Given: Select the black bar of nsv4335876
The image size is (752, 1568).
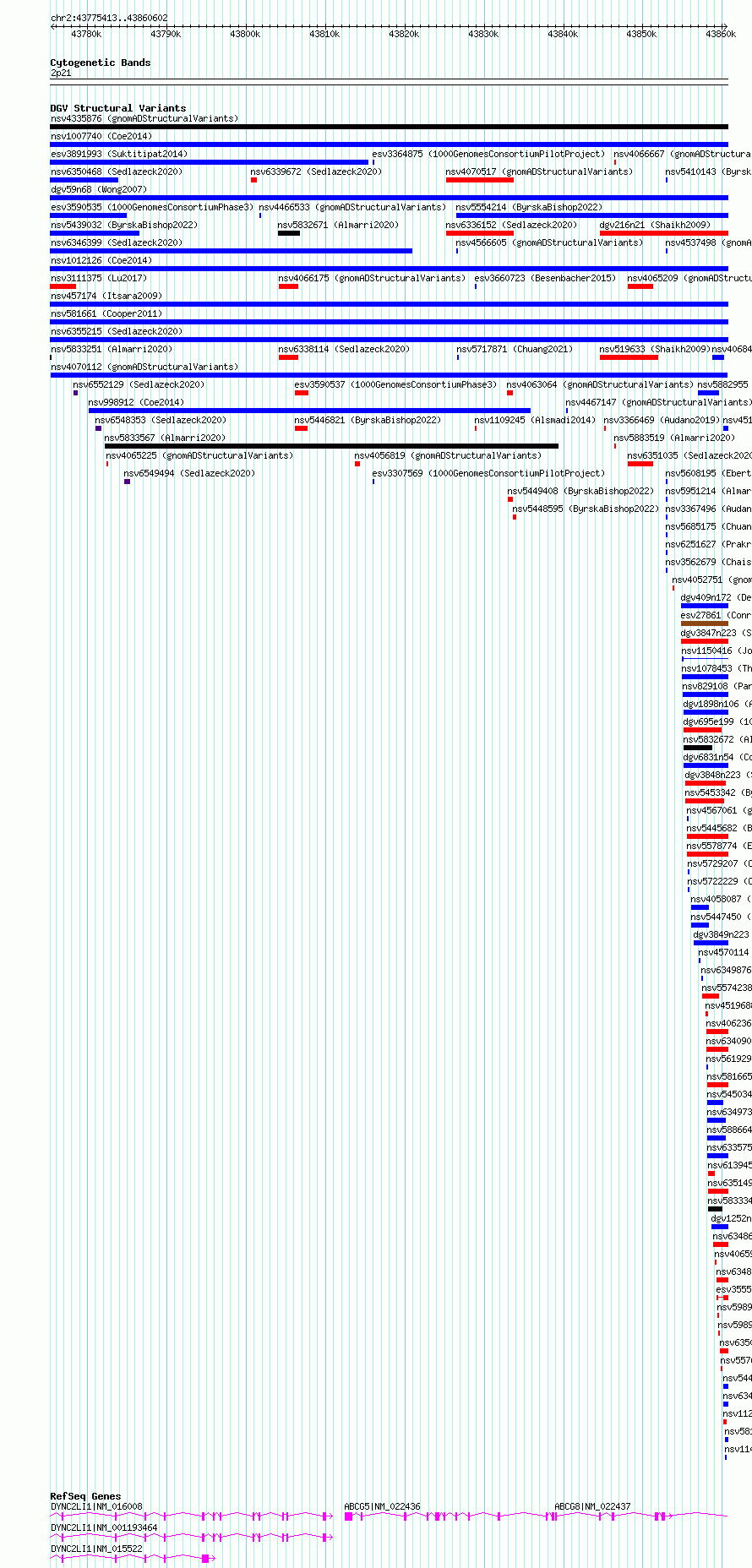Looking at the screenshot, I should pos(389,127).
